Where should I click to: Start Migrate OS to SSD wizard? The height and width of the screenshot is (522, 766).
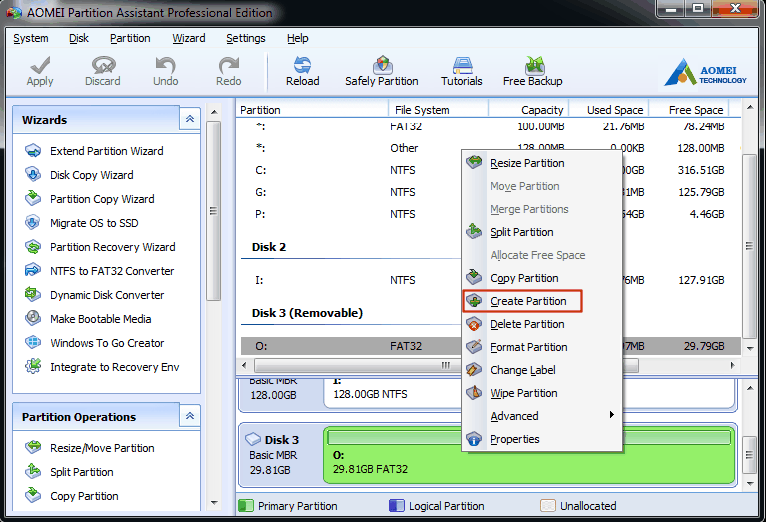coord(94,223)
